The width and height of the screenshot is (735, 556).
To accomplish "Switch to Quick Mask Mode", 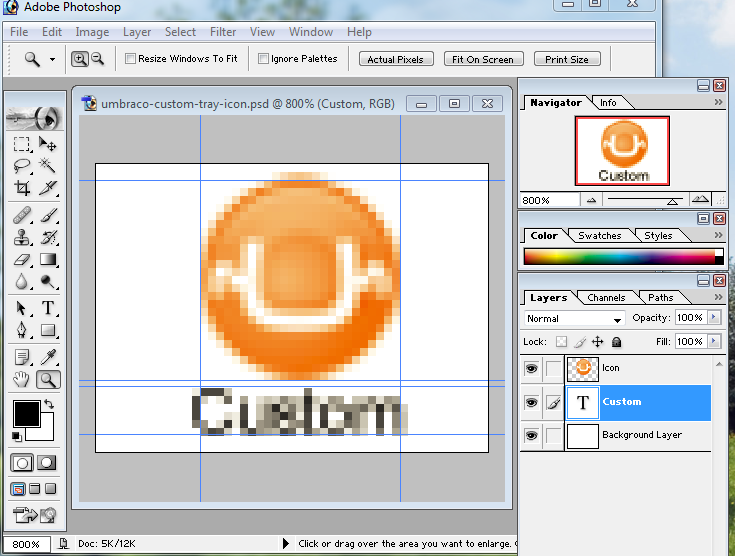I will 46,463.
